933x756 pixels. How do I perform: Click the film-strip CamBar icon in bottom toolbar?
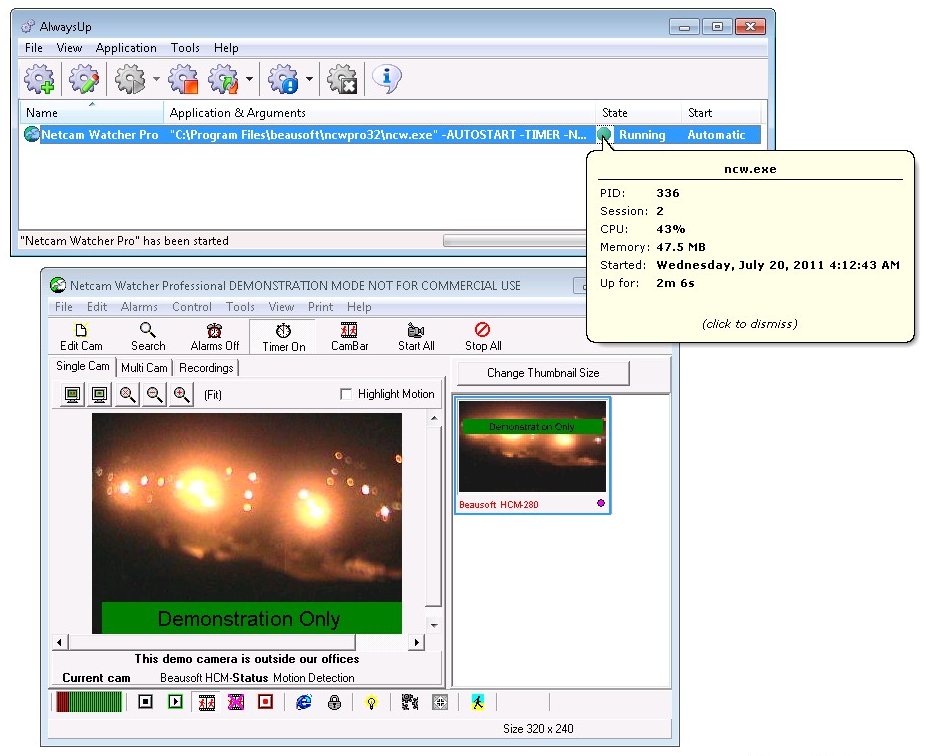[x=206, y=702]
